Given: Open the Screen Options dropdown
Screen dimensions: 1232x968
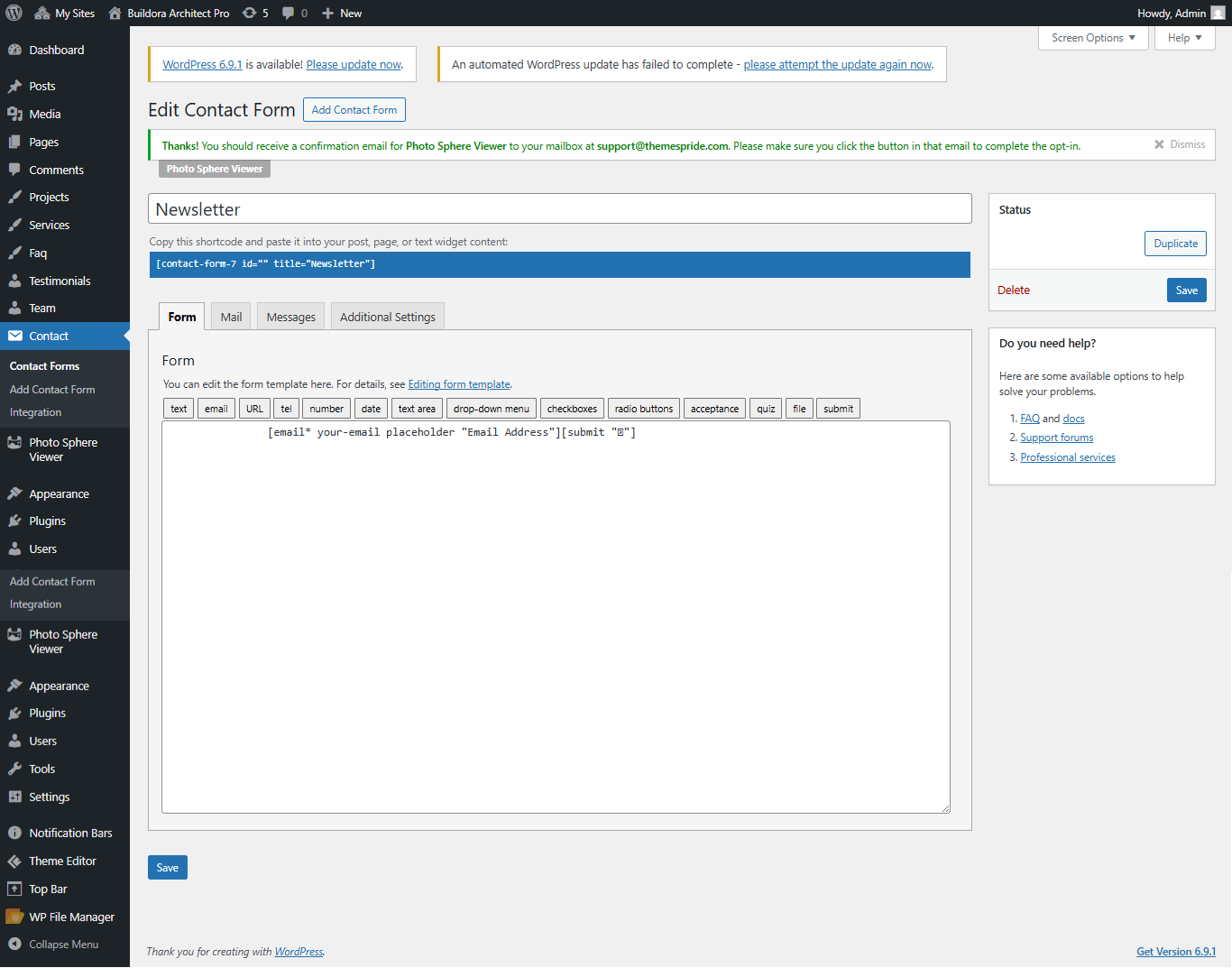Looking at the screenshot, I should 1092,38.
